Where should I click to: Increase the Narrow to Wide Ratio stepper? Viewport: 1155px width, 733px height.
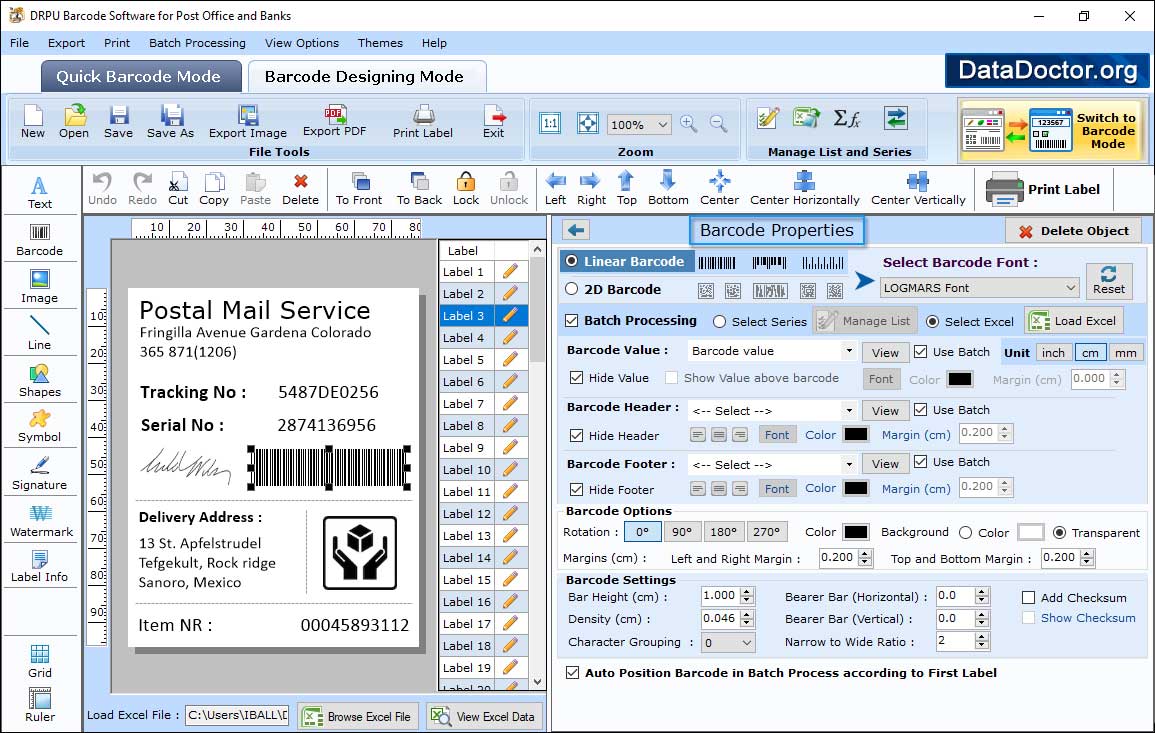tap(982, 637)
